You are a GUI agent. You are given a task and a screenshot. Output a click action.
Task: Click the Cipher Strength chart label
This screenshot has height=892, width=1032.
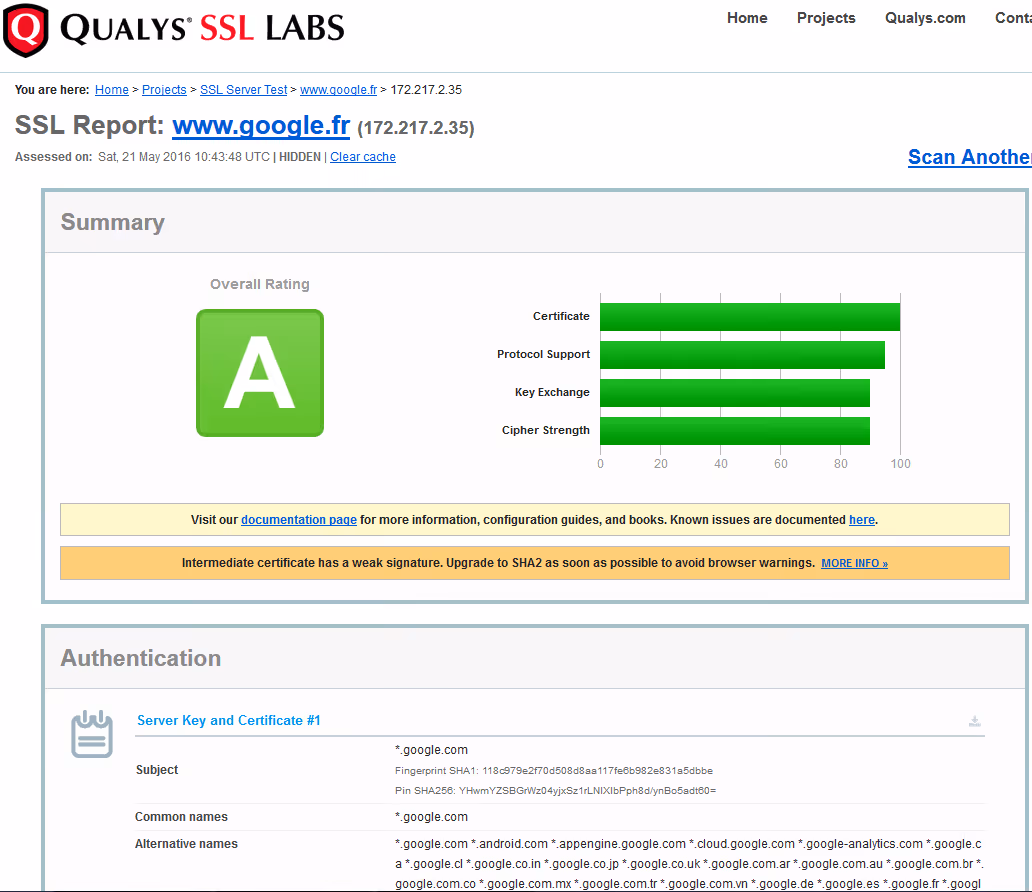coord(546,430)
